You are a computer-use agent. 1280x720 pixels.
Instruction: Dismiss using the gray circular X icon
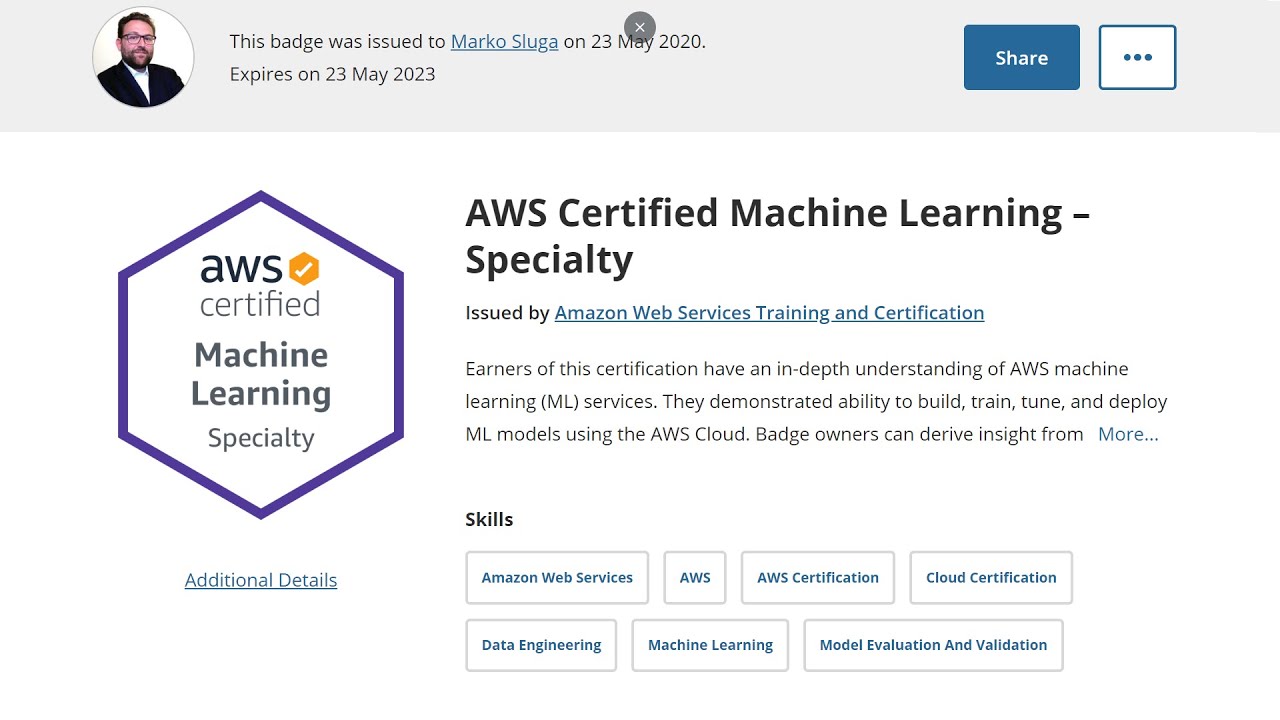point(640,27)
